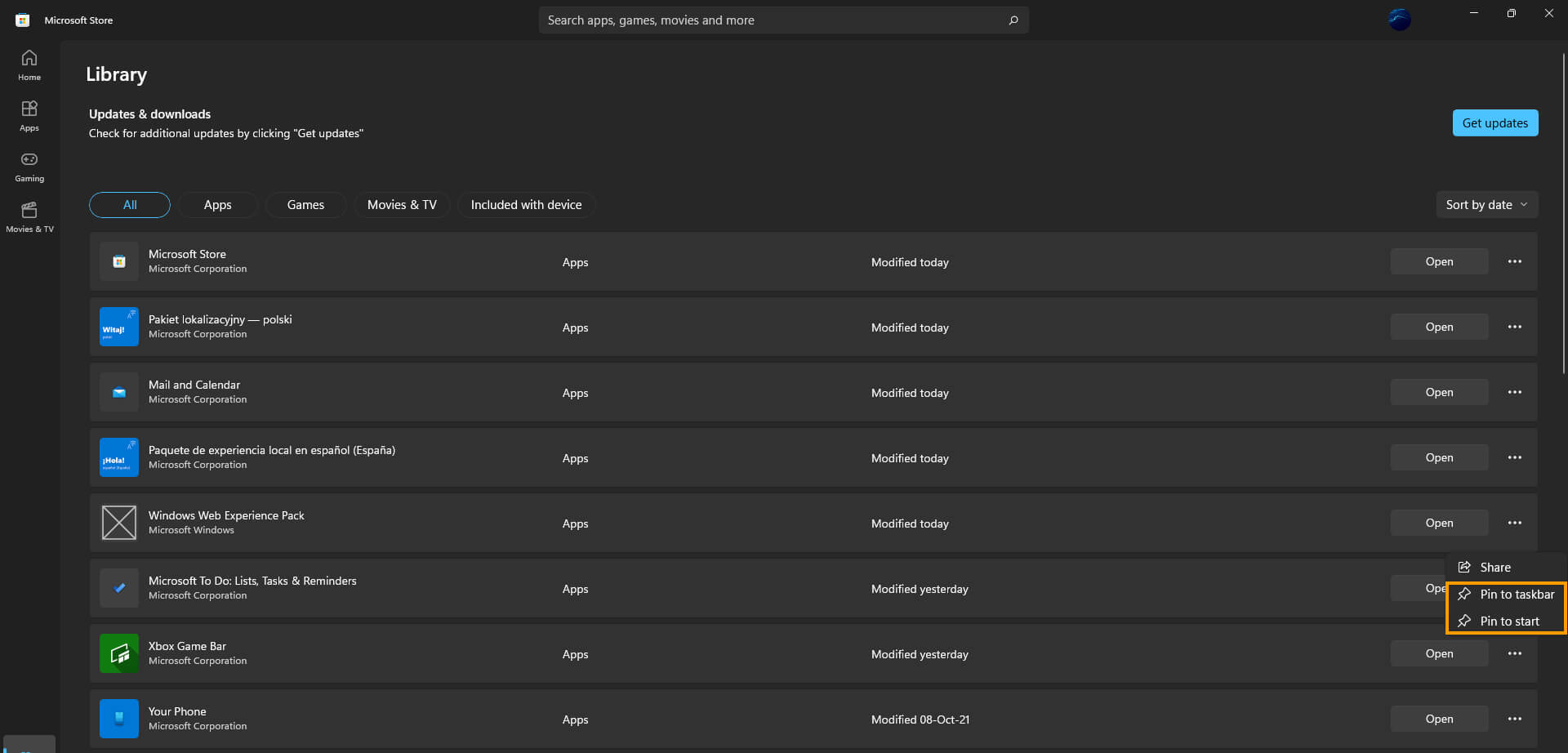Click the Microsoft Store app icon in list
Screen dimensions: 1568x753
[119, 261]
